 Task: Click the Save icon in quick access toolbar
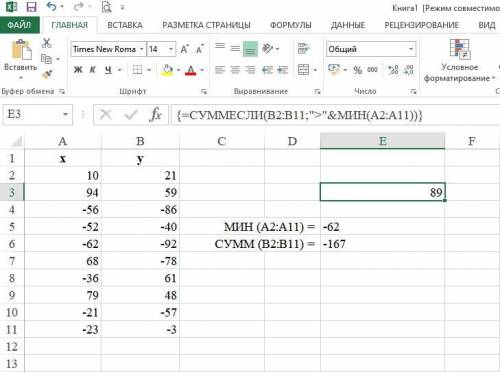(x=31, y=7)
